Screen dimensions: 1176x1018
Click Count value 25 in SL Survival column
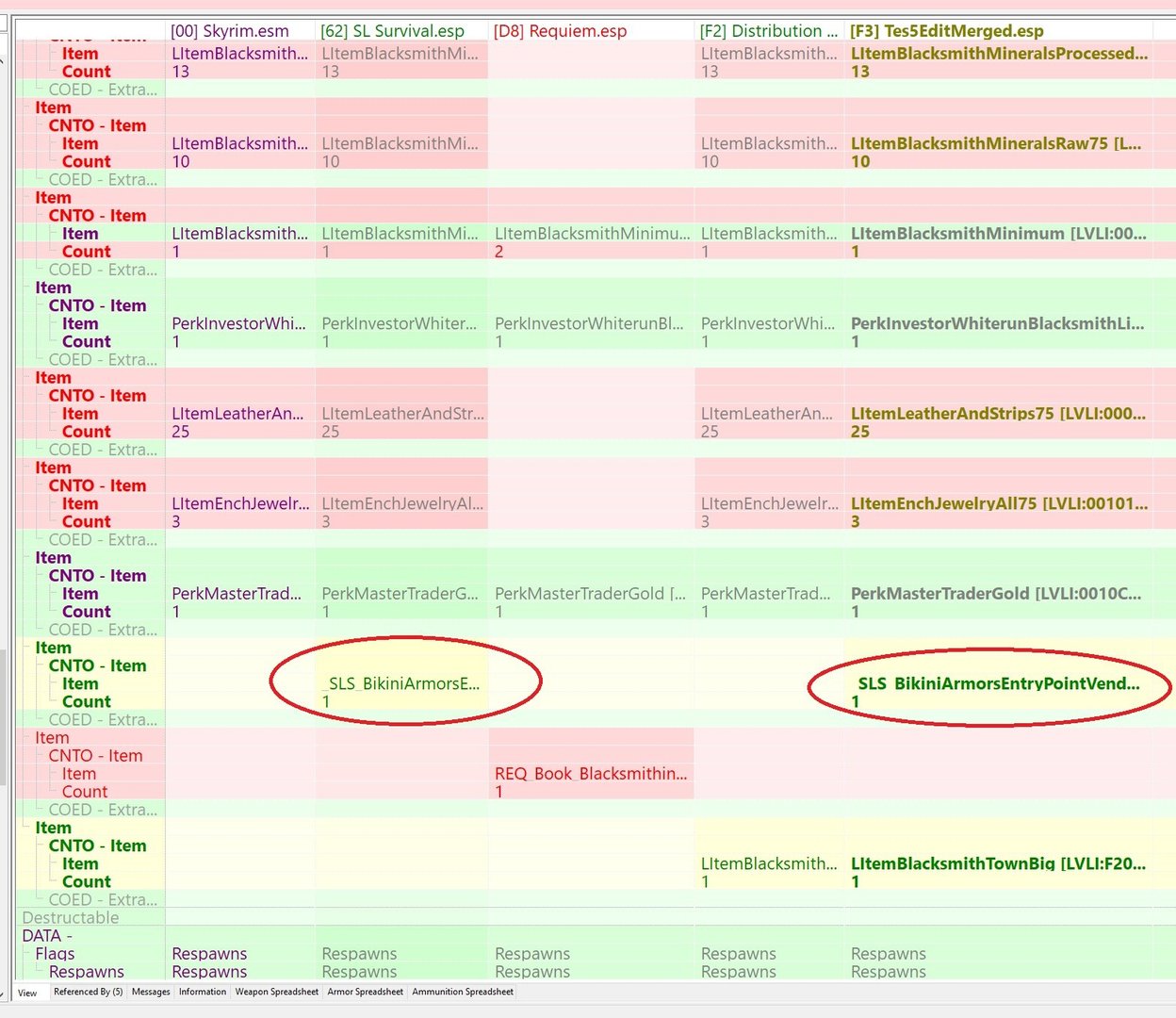[x=331, y=432]
